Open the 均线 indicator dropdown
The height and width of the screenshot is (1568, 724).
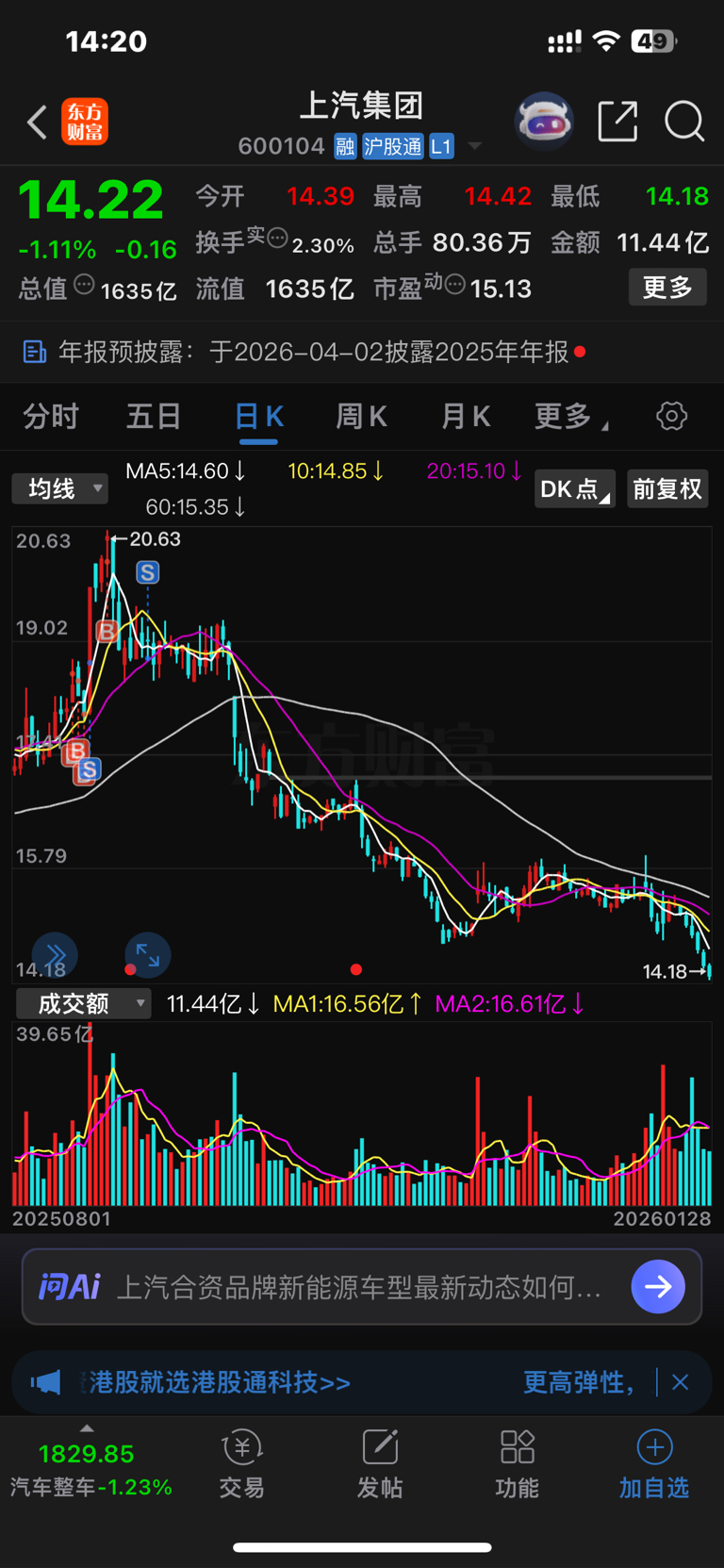(60, 488)
